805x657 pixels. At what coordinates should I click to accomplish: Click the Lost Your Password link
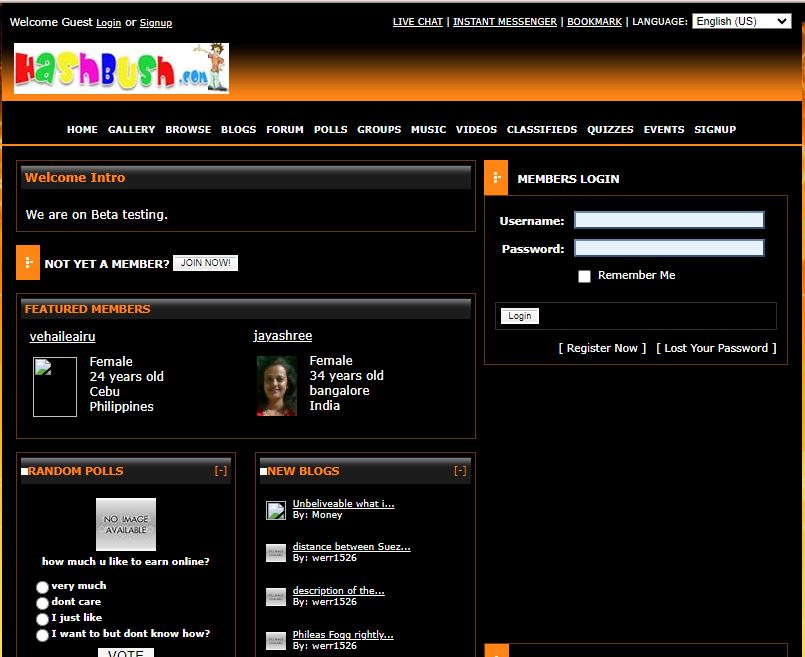tap(716, 348)
